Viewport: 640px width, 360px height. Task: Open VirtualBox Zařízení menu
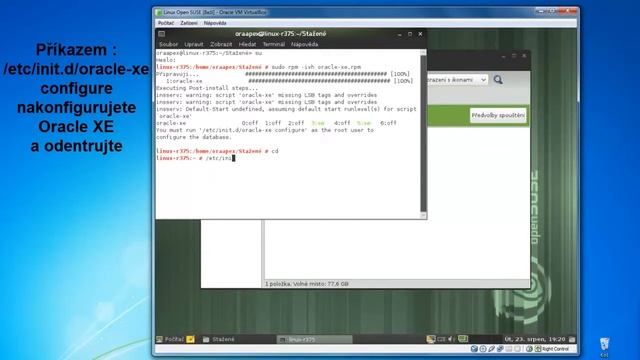click(x=189, y=23)
